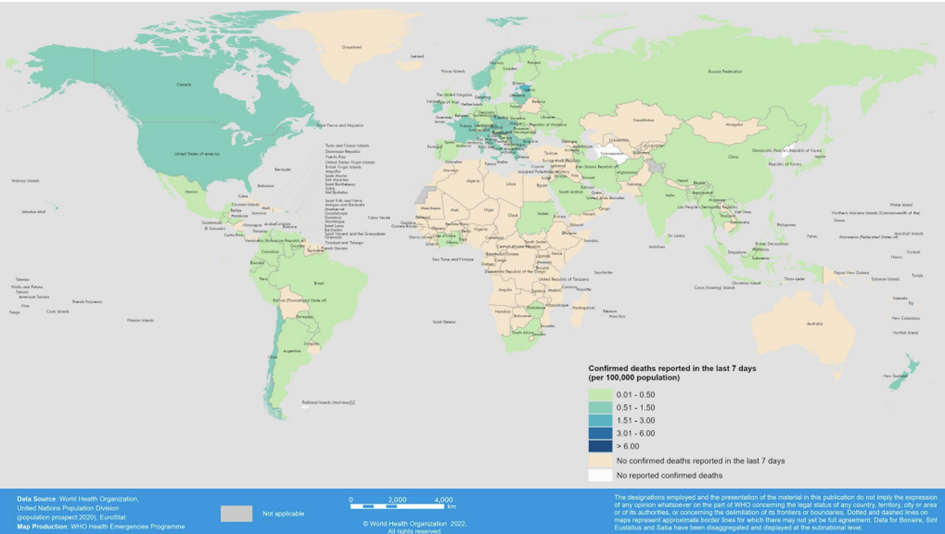Click the 0.01 - 0.50 legend color swatch
This screenshot has width=945, height=534.
point(599,395)
